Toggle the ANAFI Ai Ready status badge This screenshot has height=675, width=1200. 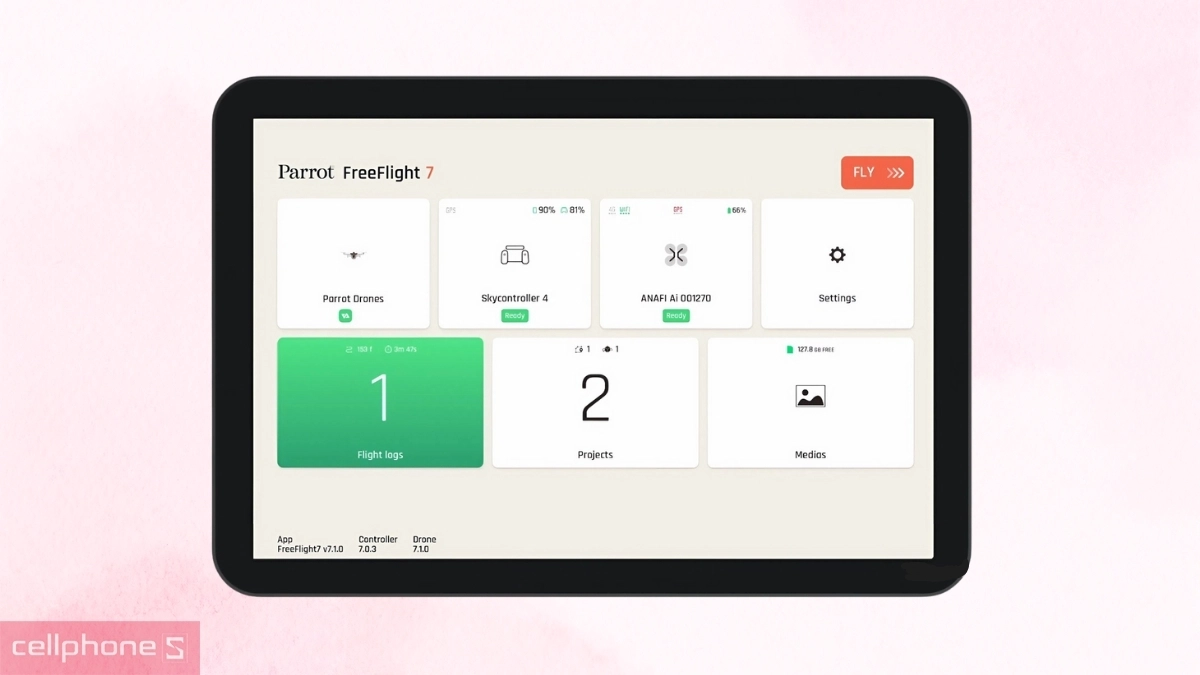676,315
